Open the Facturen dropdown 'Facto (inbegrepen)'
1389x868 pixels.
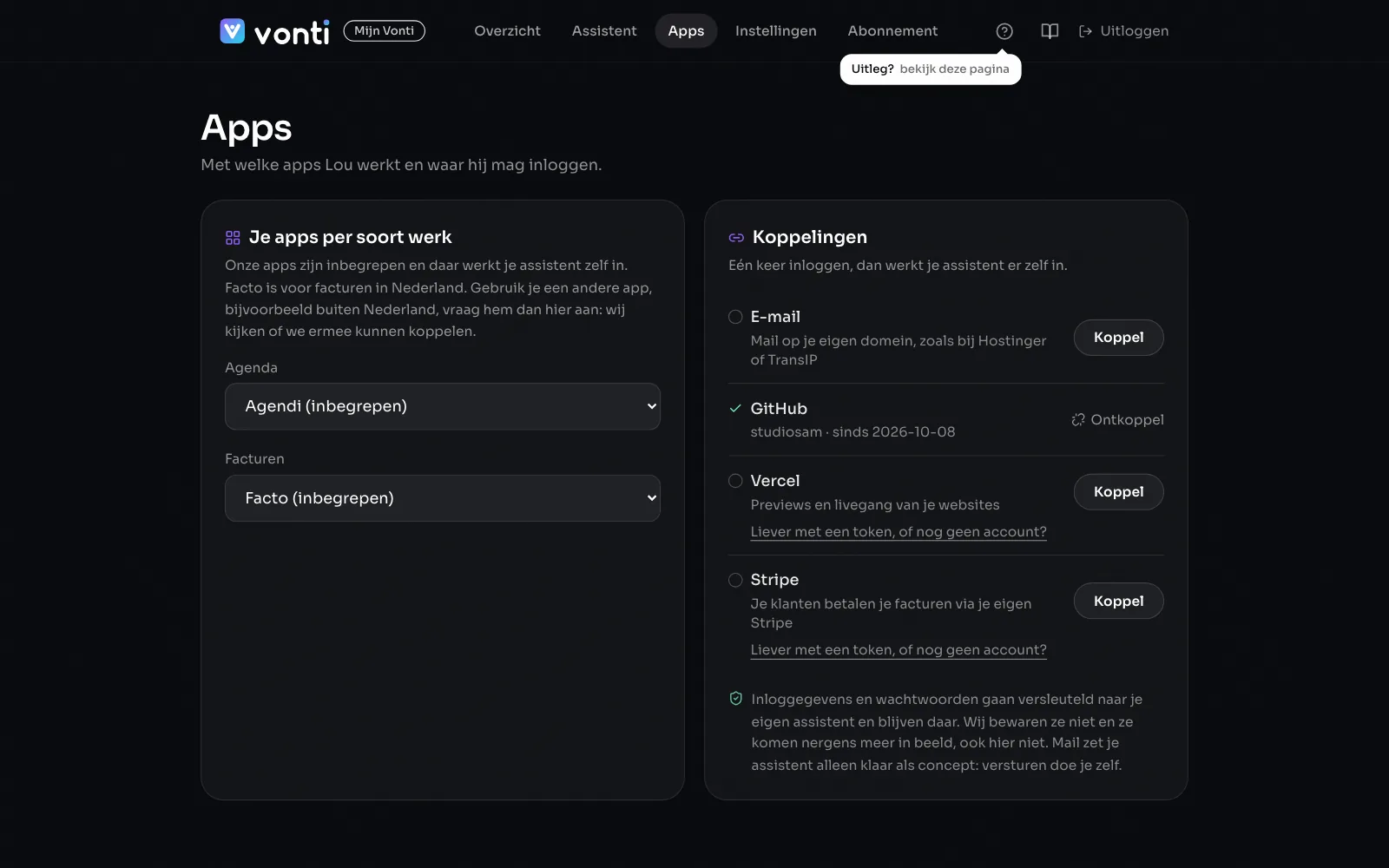tap(443, 498)
